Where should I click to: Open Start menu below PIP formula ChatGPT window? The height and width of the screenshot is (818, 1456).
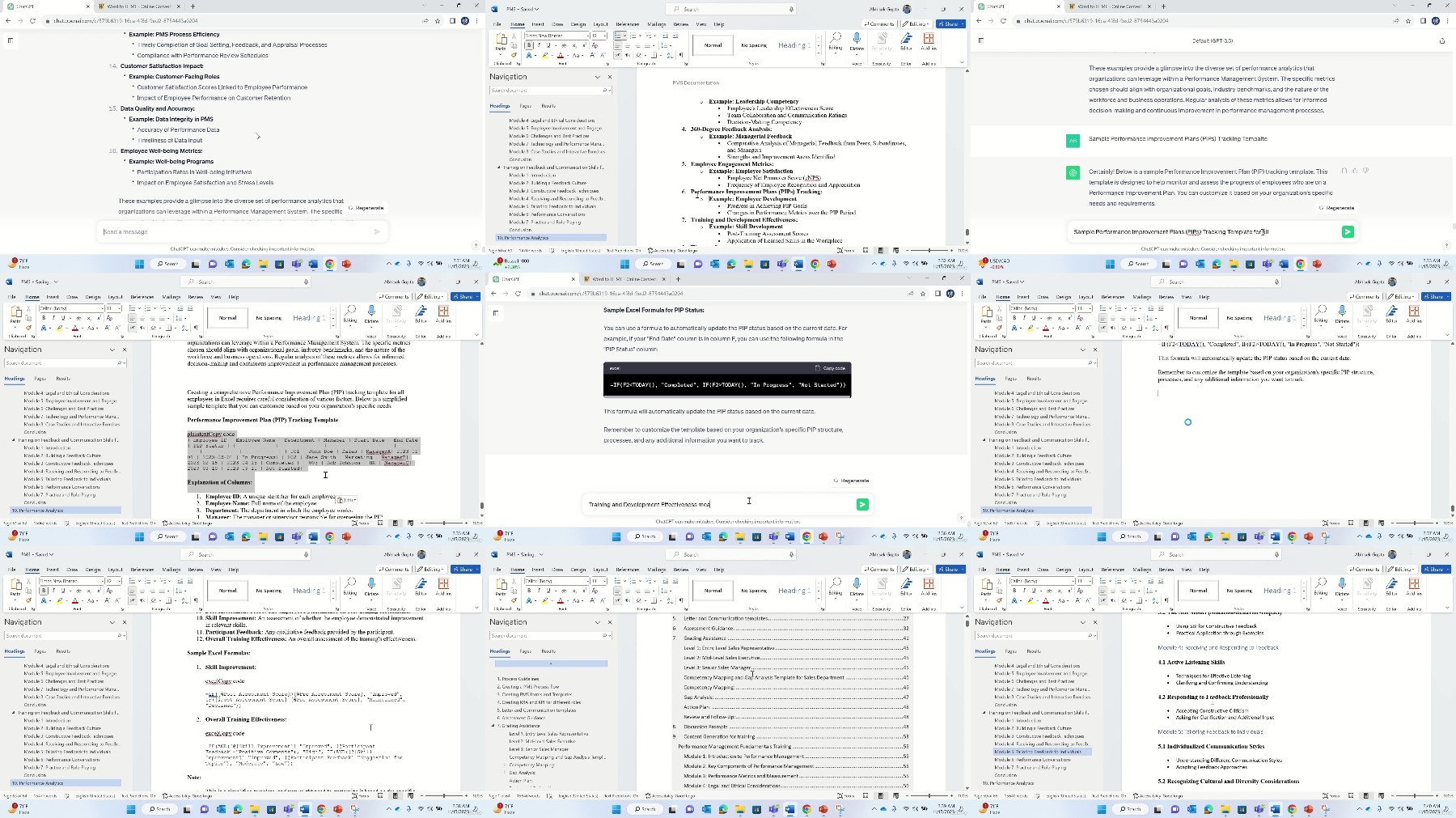616,536
